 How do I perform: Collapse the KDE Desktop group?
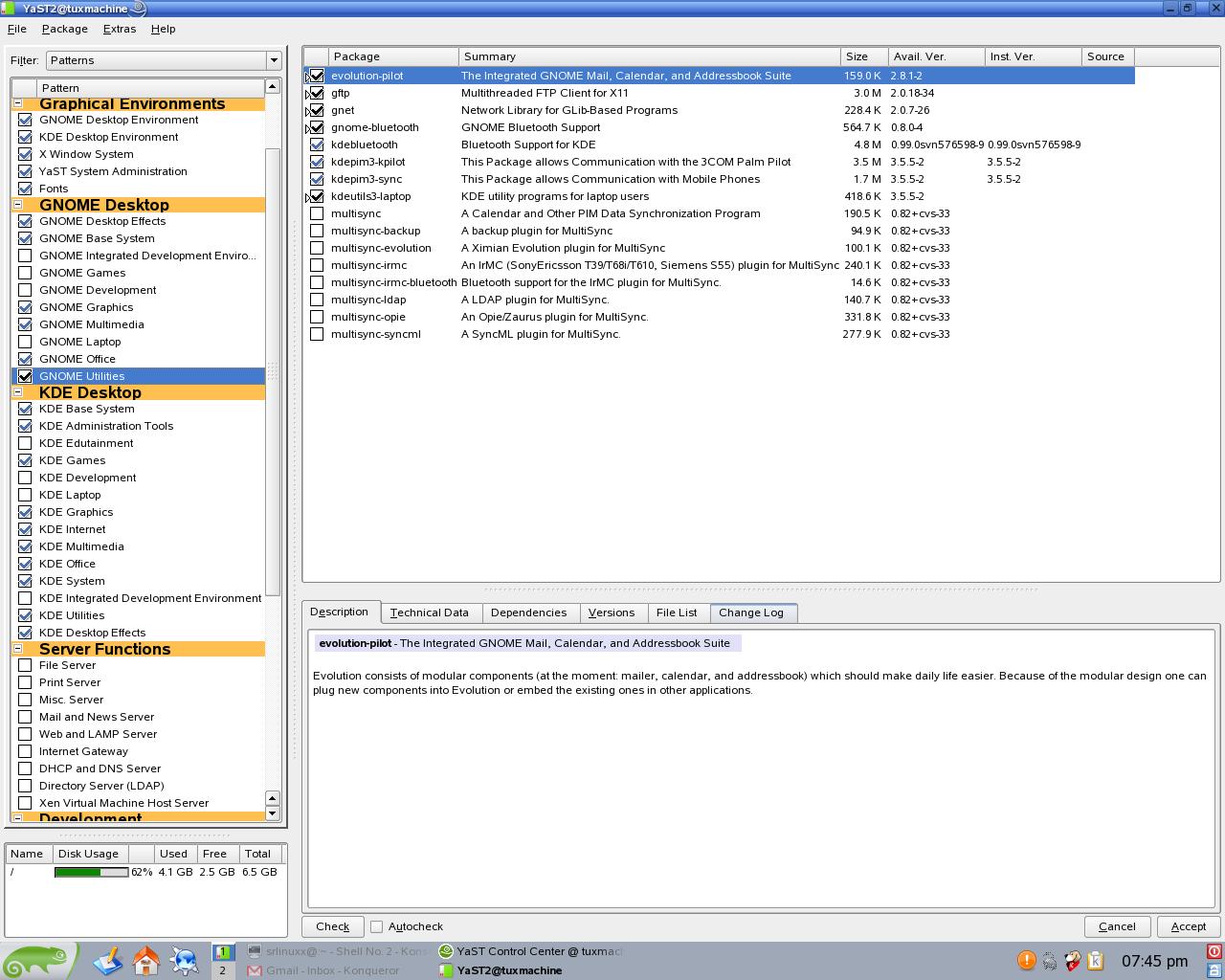point(17,392)
